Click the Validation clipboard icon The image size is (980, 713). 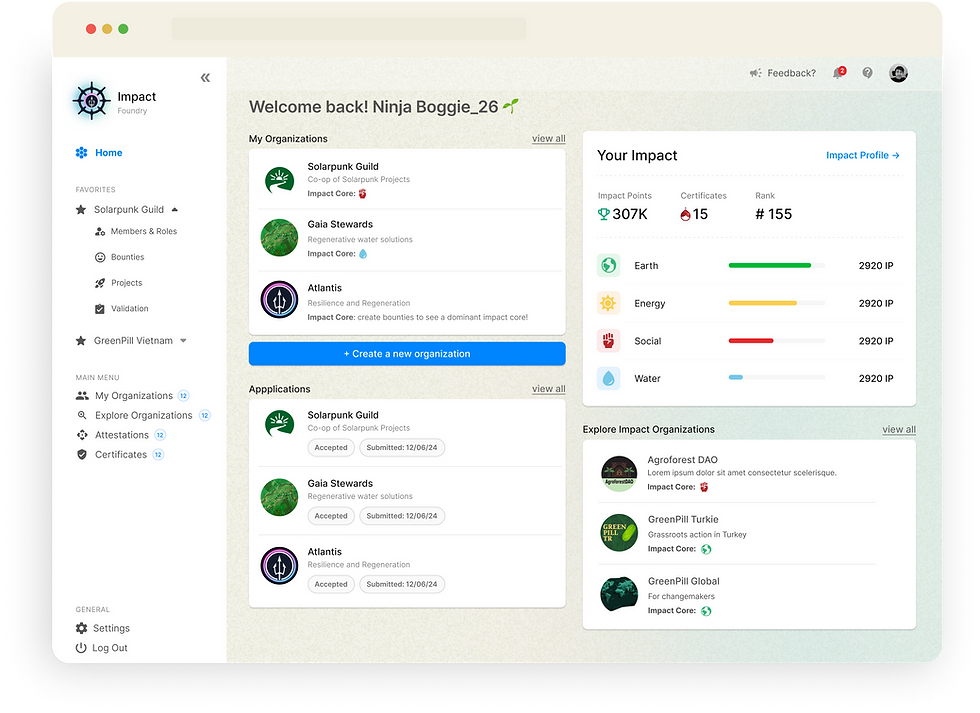(100, 309)
